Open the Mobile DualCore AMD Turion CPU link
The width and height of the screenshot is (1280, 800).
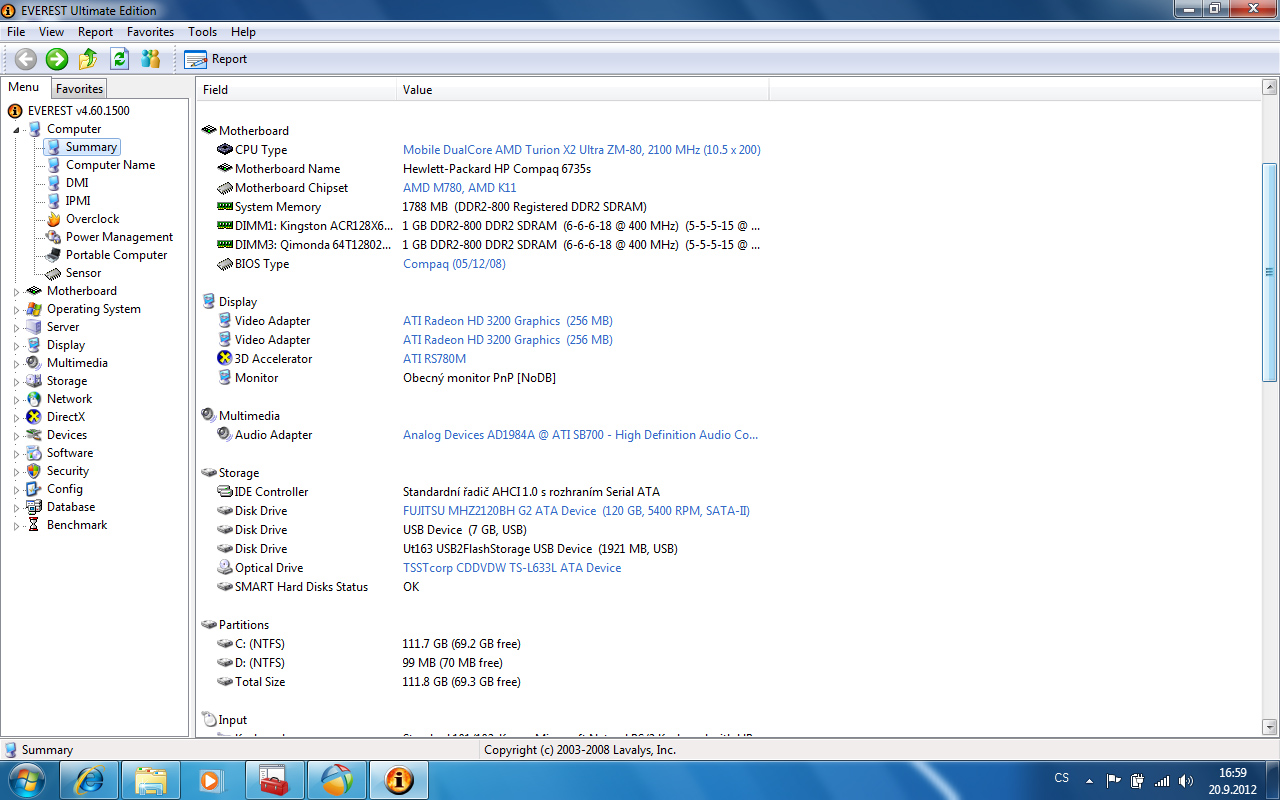(x=581, y=150)
